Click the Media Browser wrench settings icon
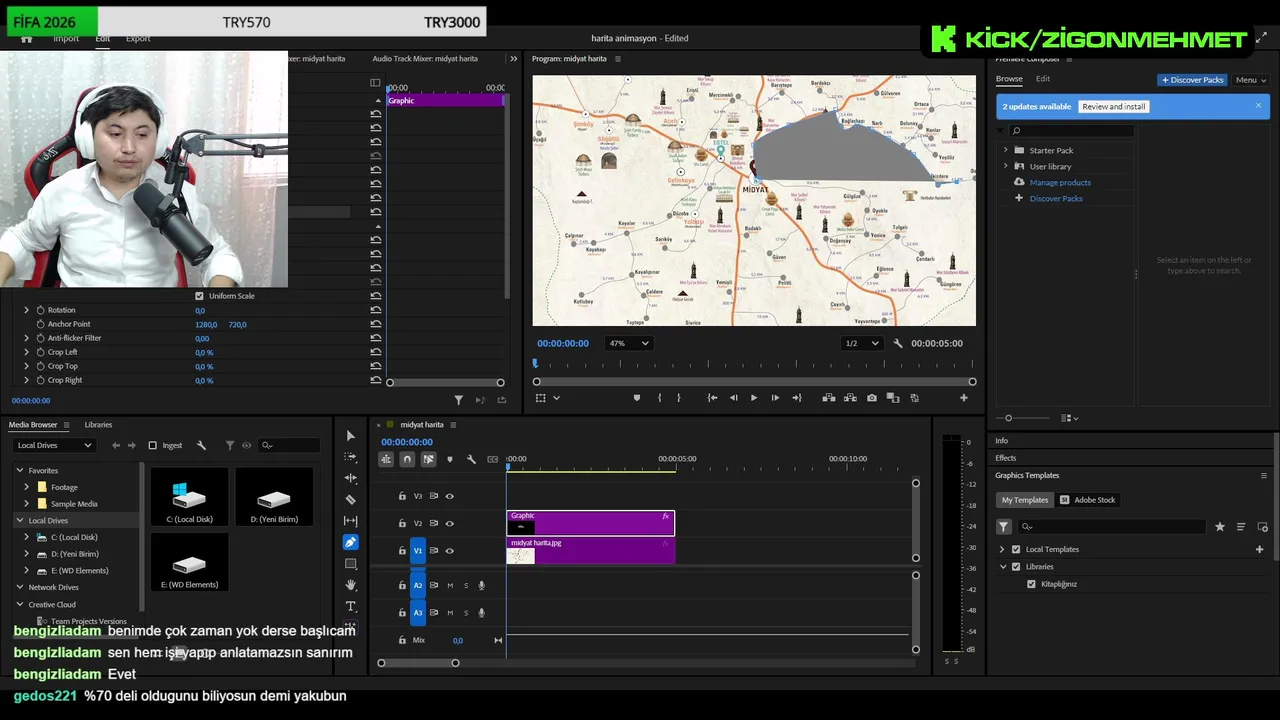1280x720 pixels. (x=201, y=445)
